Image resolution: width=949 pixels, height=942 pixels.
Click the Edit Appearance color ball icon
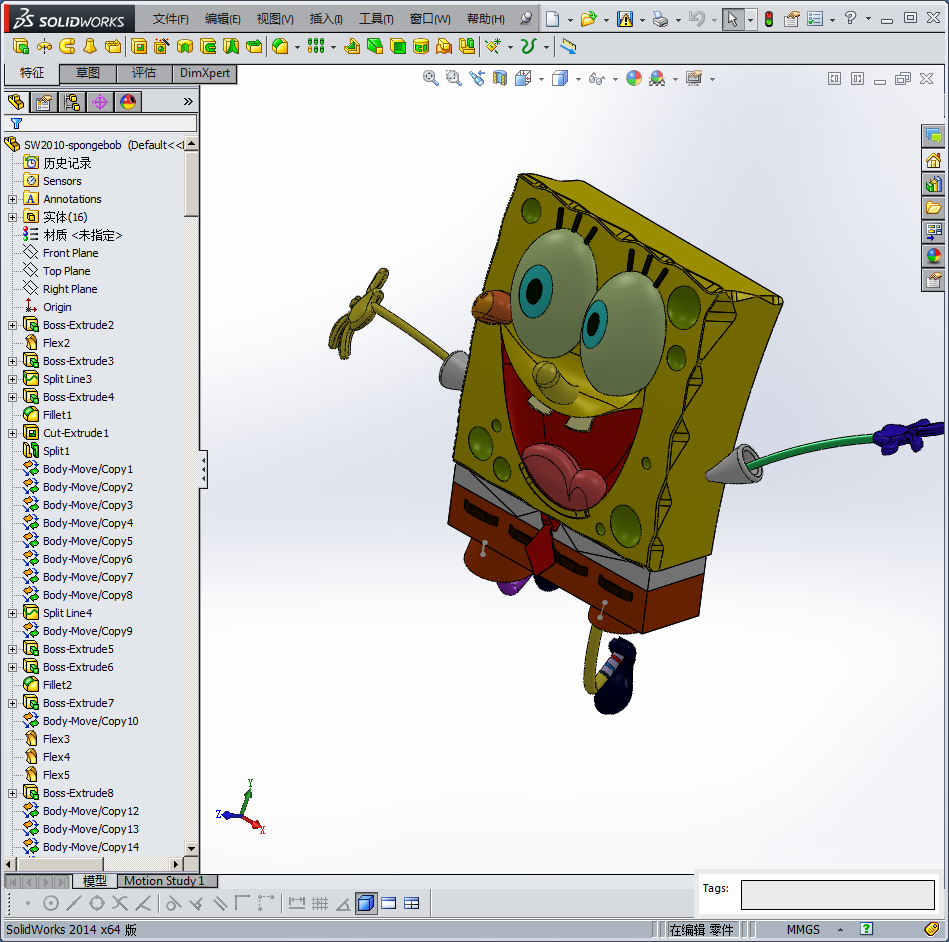click(x=634, y=78)
